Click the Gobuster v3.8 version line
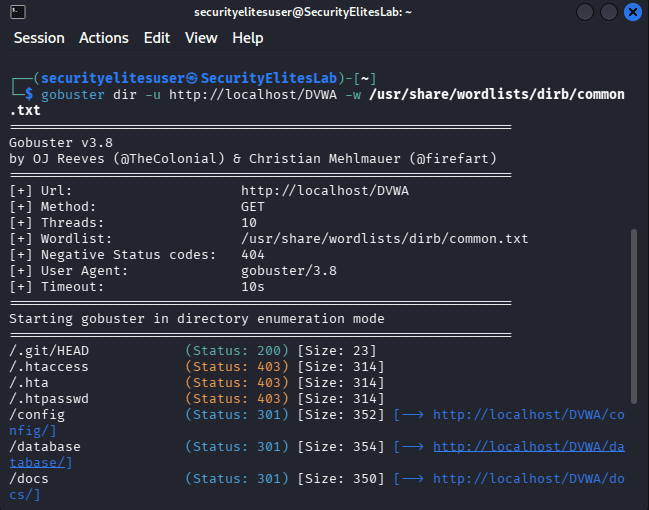Screen dimensions: 649x510 (x=61, y=142)
